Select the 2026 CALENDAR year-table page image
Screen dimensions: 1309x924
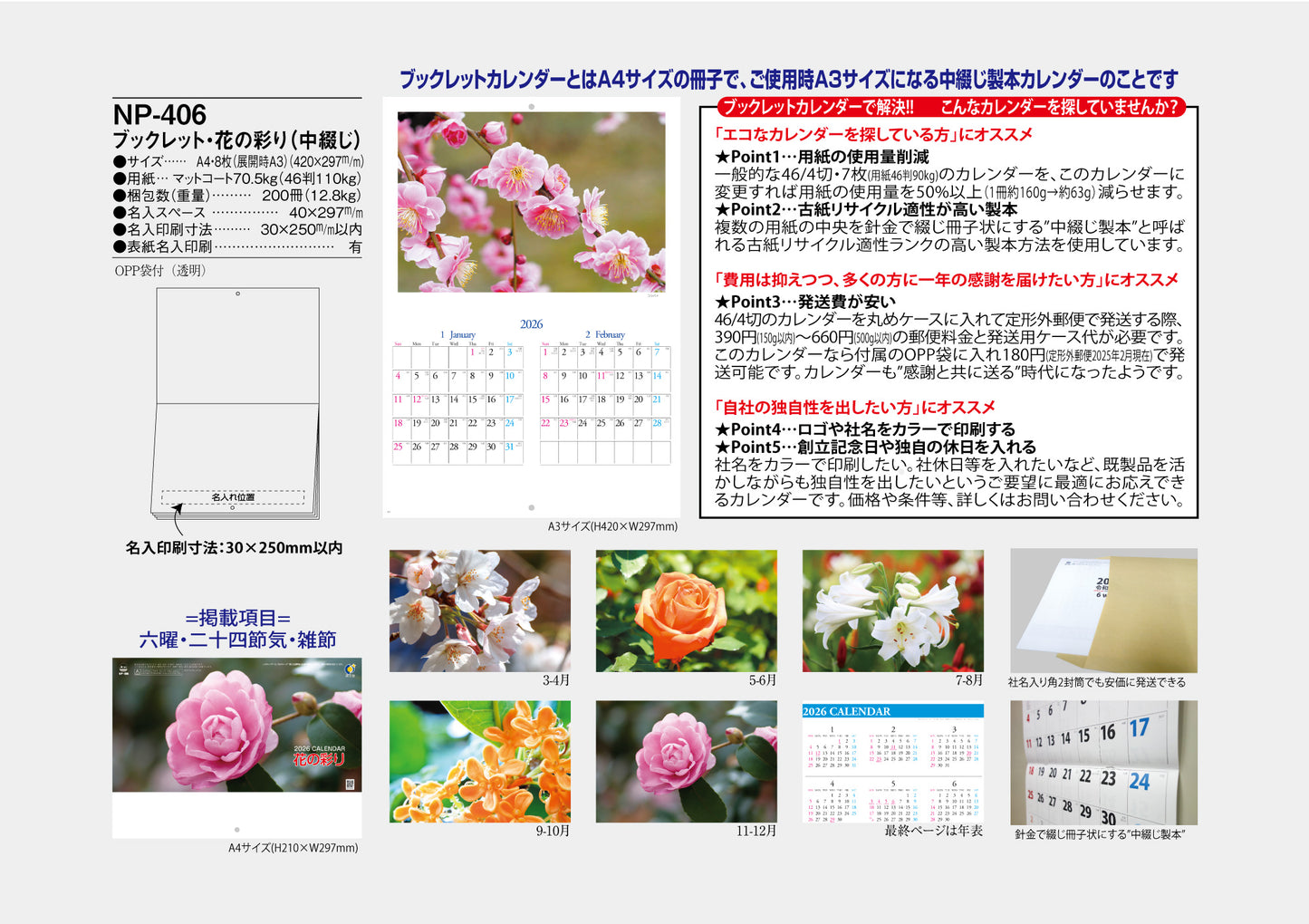click(891, 761)
